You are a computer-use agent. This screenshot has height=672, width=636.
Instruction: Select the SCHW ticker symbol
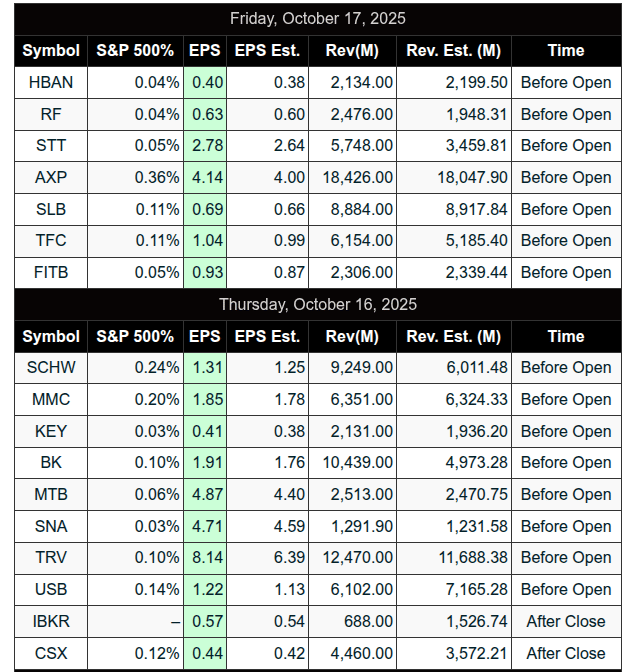click(51, 367)
